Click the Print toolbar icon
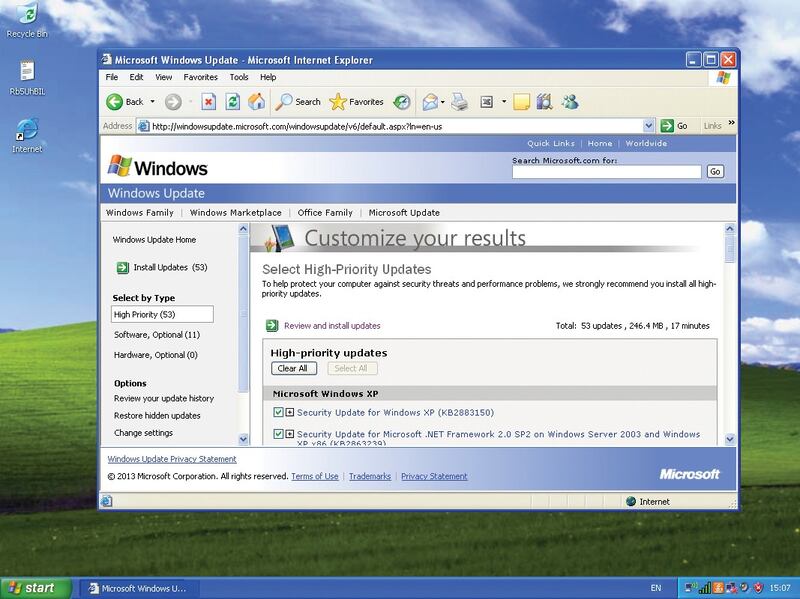800x599 pixels. point(459,101)
